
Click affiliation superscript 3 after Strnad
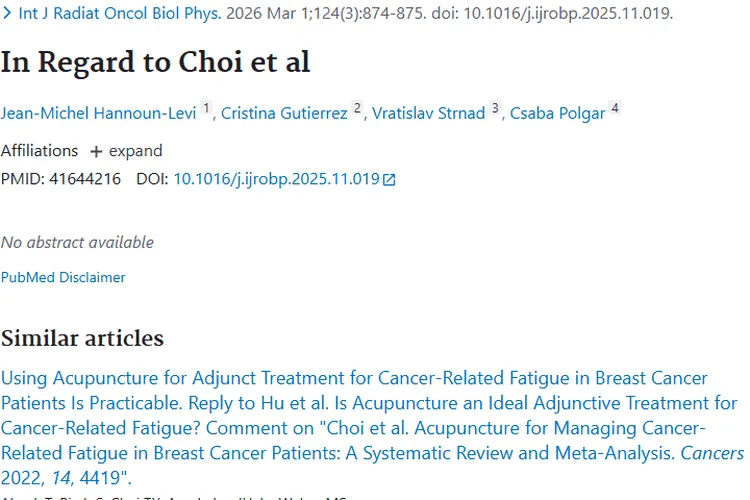coord(495,109)
